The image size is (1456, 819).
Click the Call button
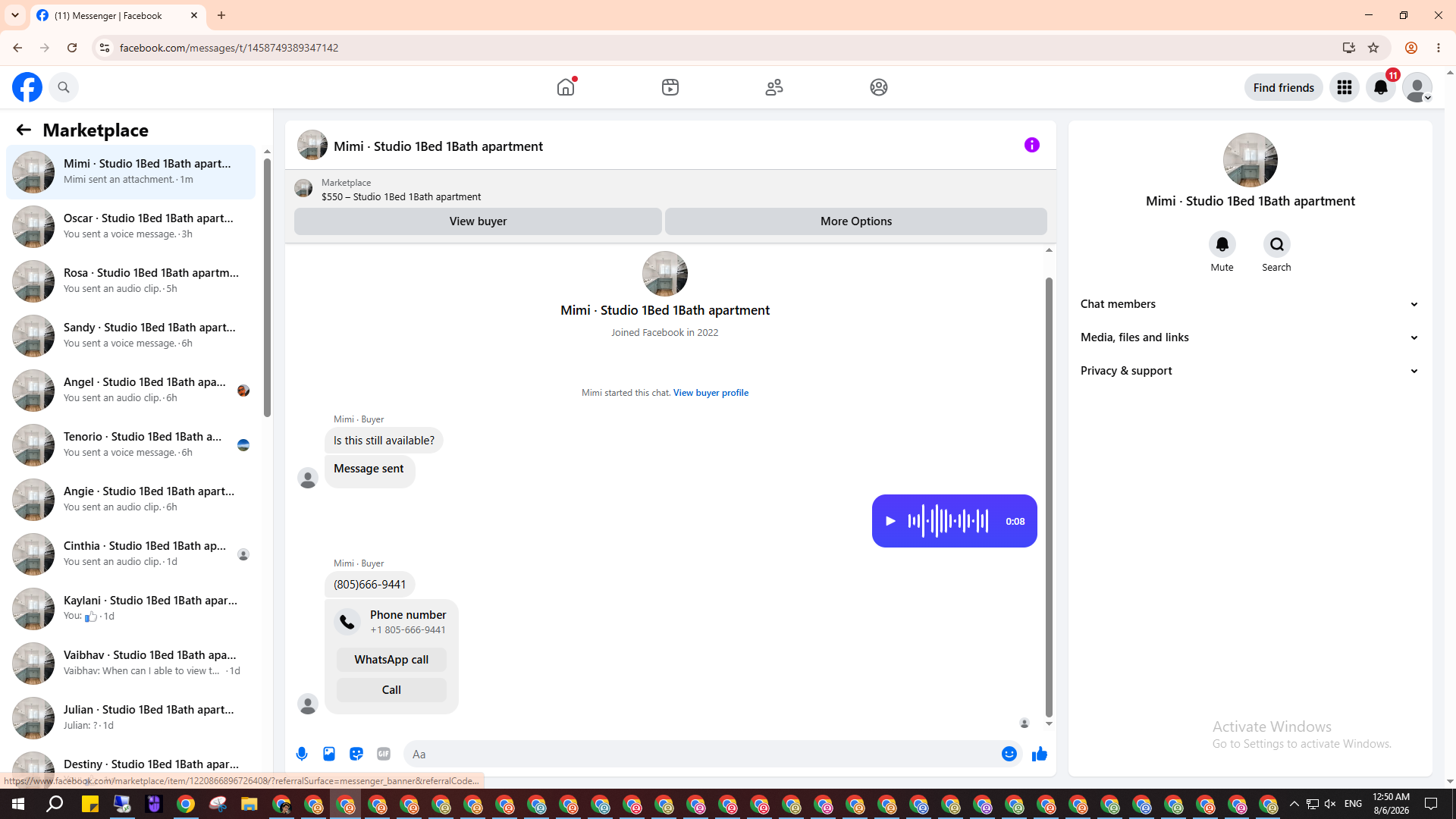click(391, 690)
